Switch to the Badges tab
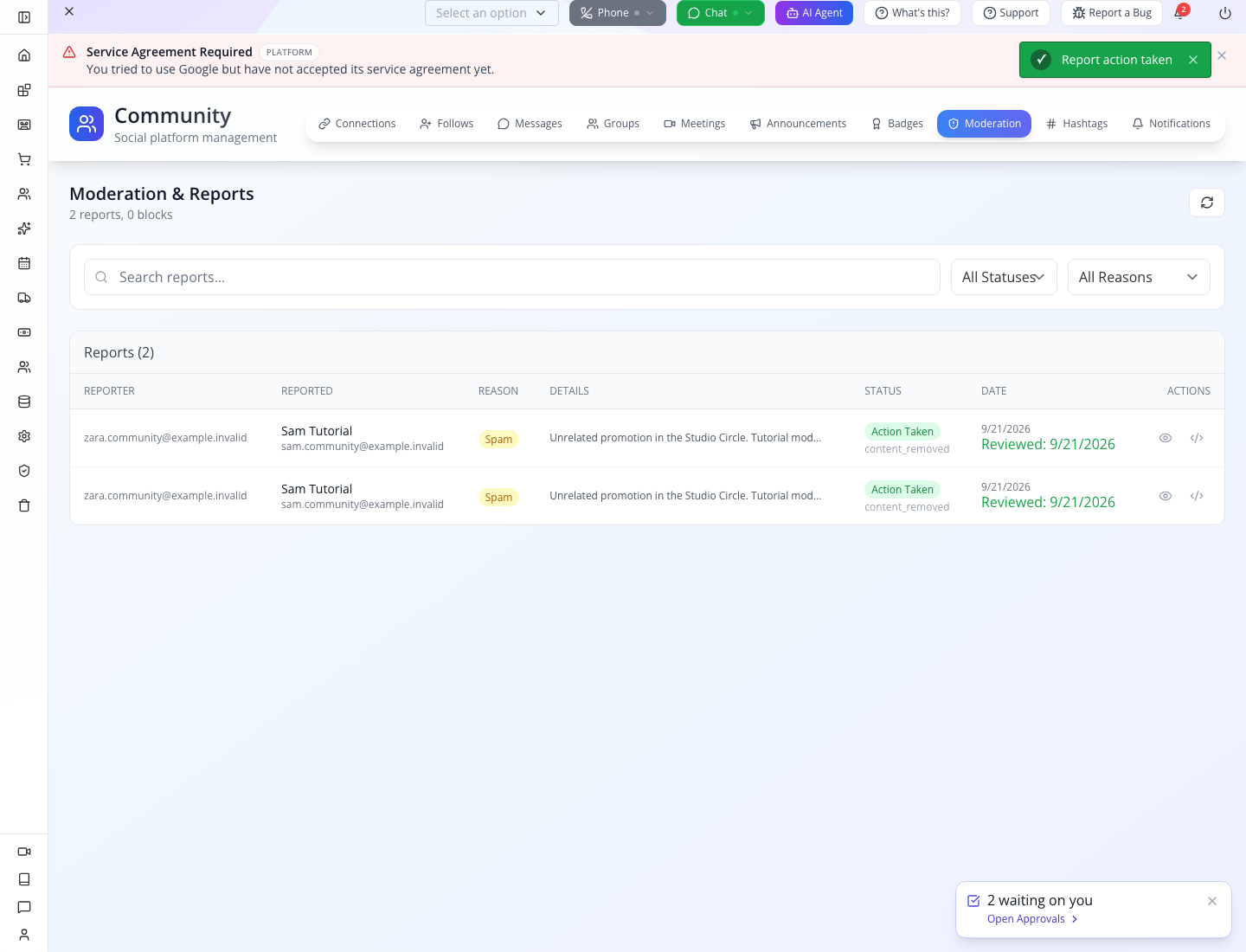 point(897,124)
